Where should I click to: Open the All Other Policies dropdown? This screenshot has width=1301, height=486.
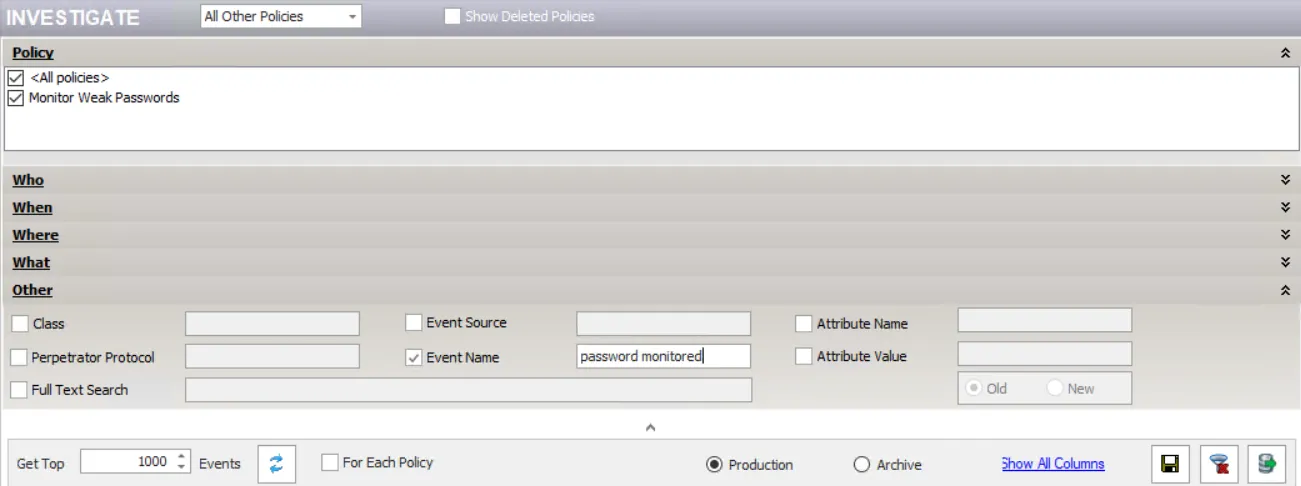coord(281,16)
